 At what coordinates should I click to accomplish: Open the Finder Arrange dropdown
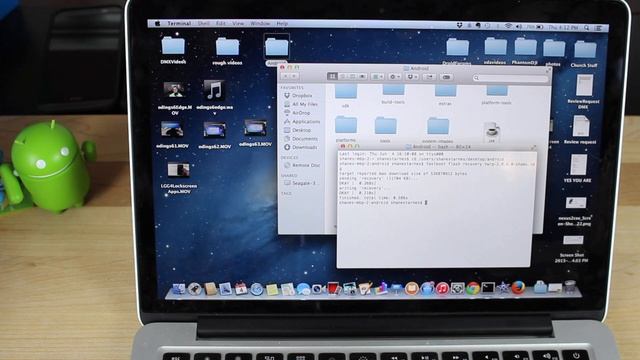click(x=378, y=76)
